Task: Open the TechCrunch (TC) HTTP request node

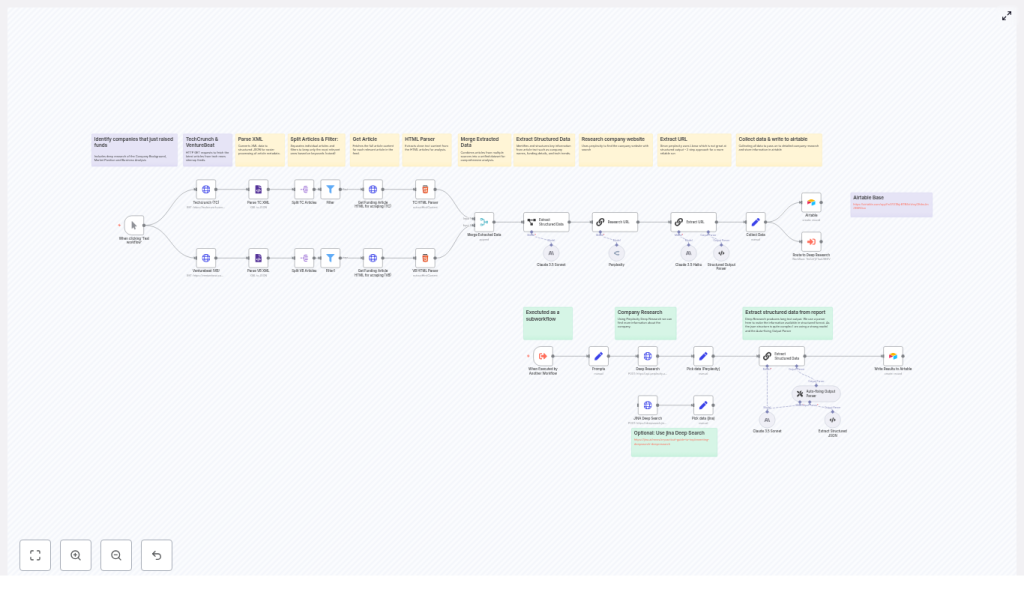Action: (x=207, y=189)
